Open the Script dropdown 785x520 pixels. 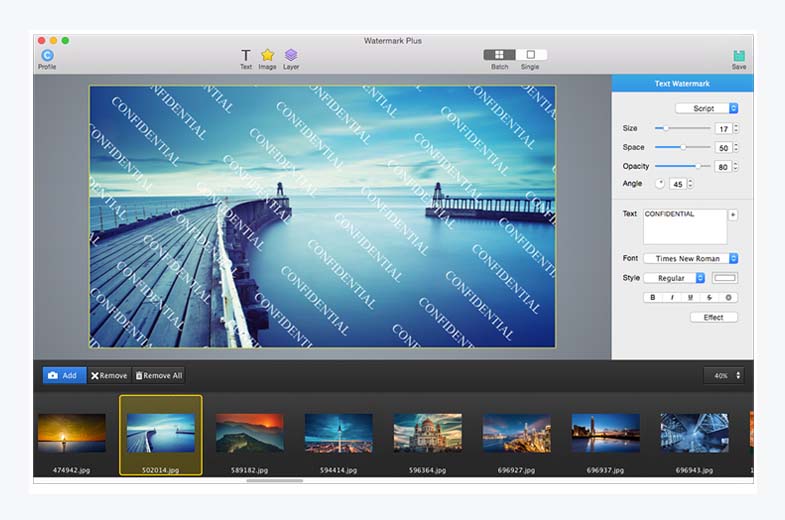coord(706,108)
